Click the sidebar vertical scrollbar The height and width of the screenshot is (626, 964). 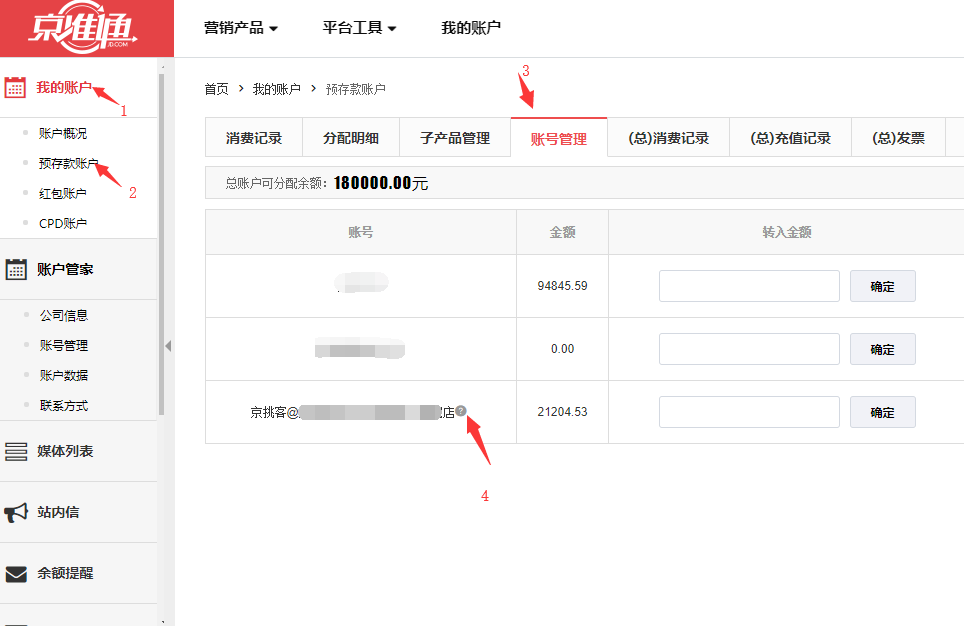162,245
